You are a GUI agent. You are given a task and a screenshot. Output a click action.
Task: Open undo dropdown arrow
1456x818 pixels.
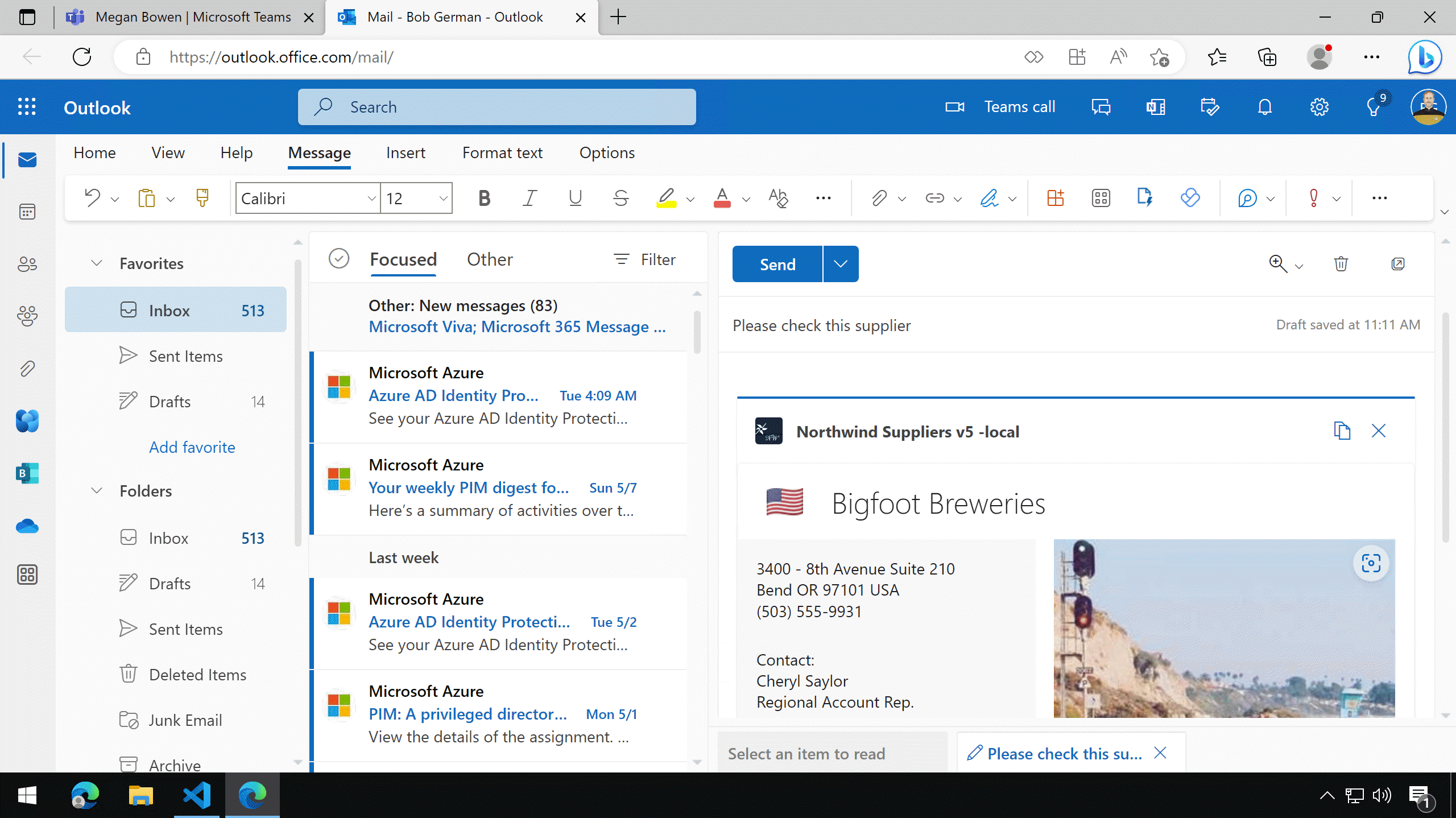115,199
